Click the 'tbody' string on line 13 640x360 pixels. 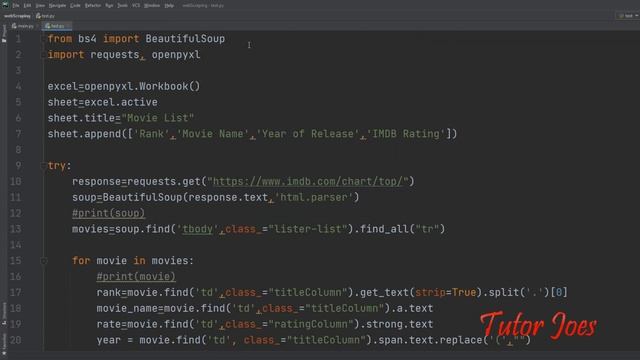(x=197, y=229)
